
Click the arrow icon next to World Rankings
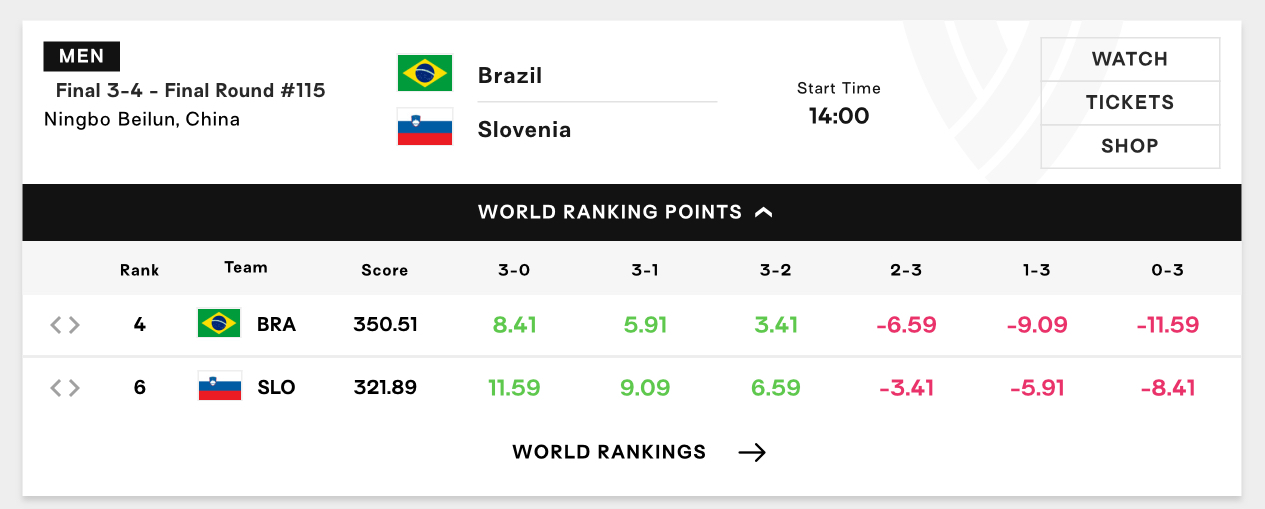pyautogui.click(x=752, y=452)
